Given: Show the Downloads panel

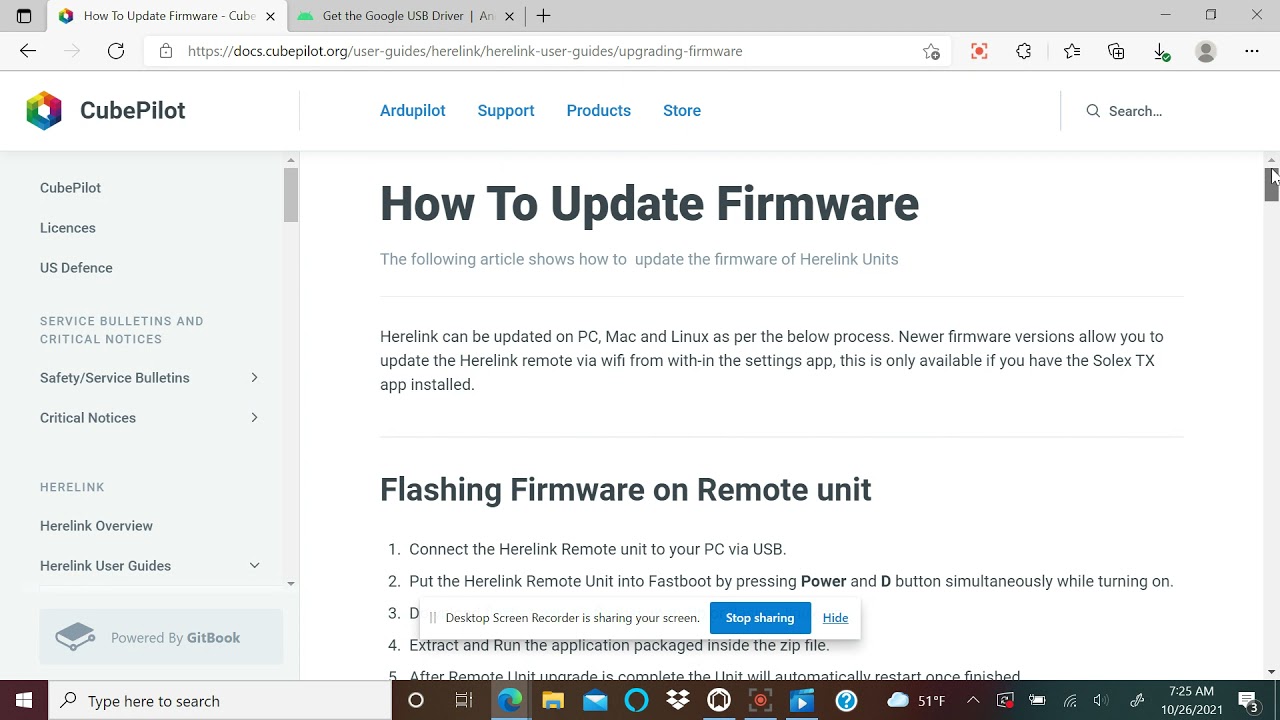Looking at the screenshot, I should [x=1161, y=51].
